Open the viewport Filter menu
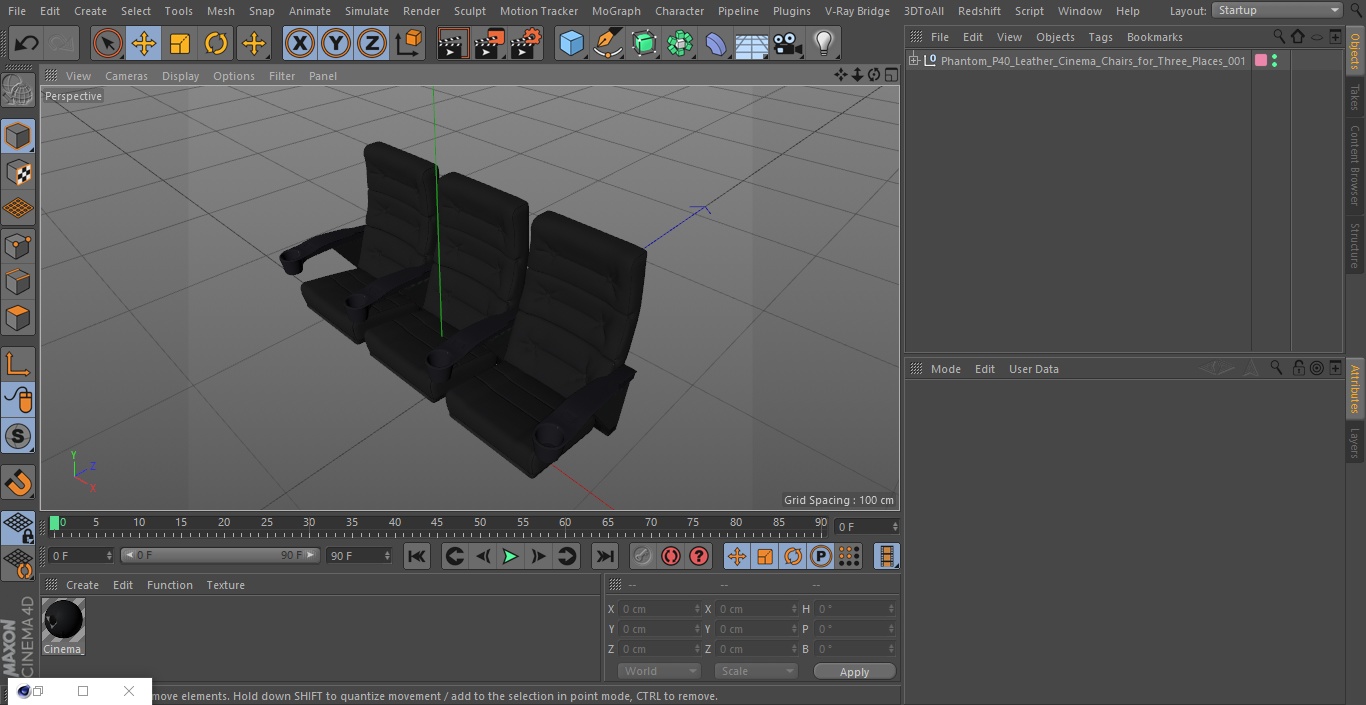The height and width of the screenshot is (705, 1366). [282, 76]
